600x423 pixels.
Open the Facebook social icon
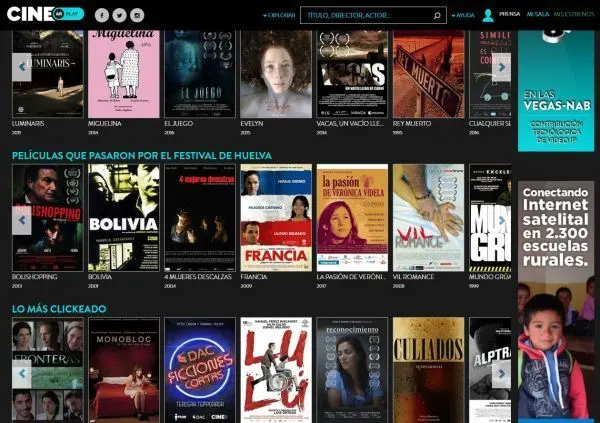pos(102,15)
